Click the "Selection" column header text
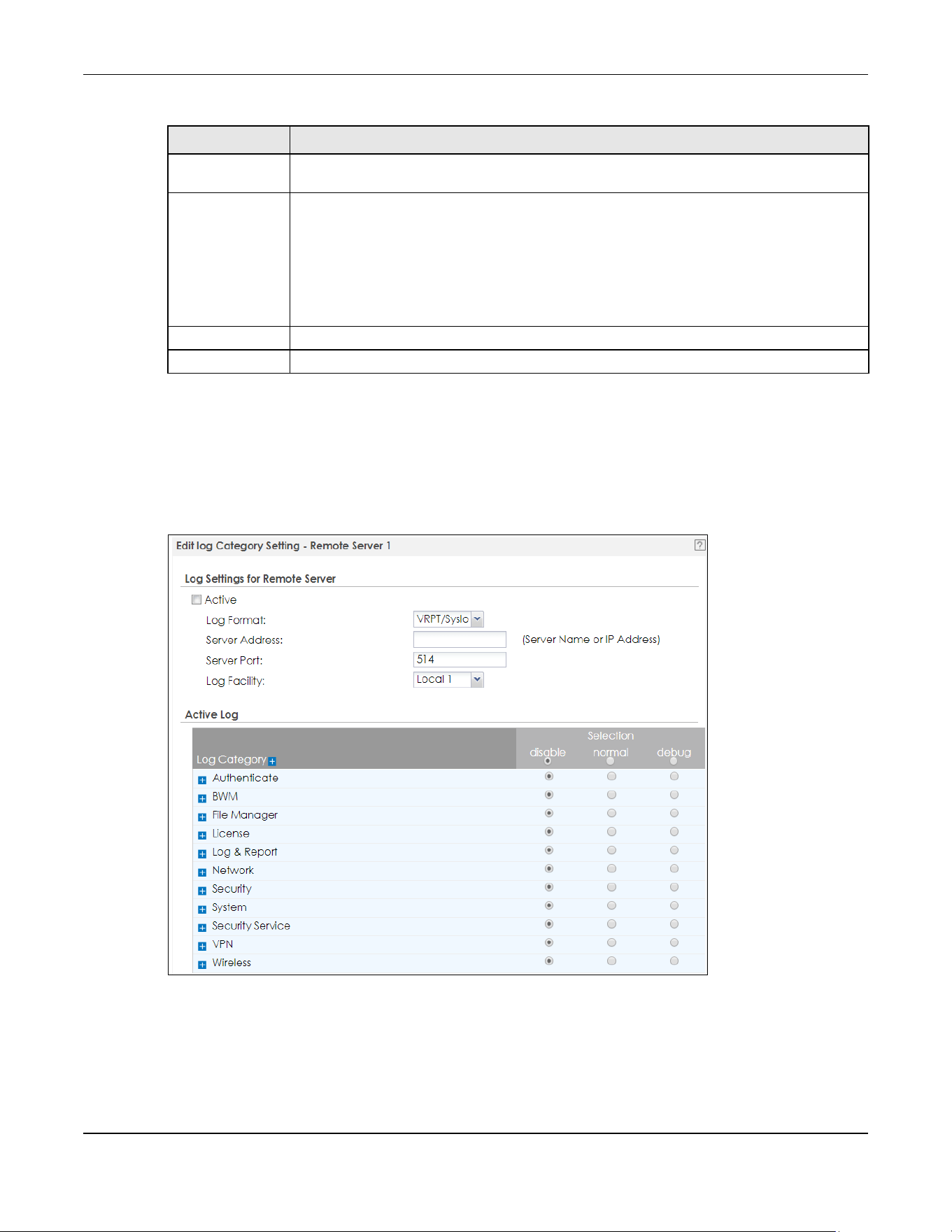Viewport: 952px width, 1232px height. tap(611, 736)
